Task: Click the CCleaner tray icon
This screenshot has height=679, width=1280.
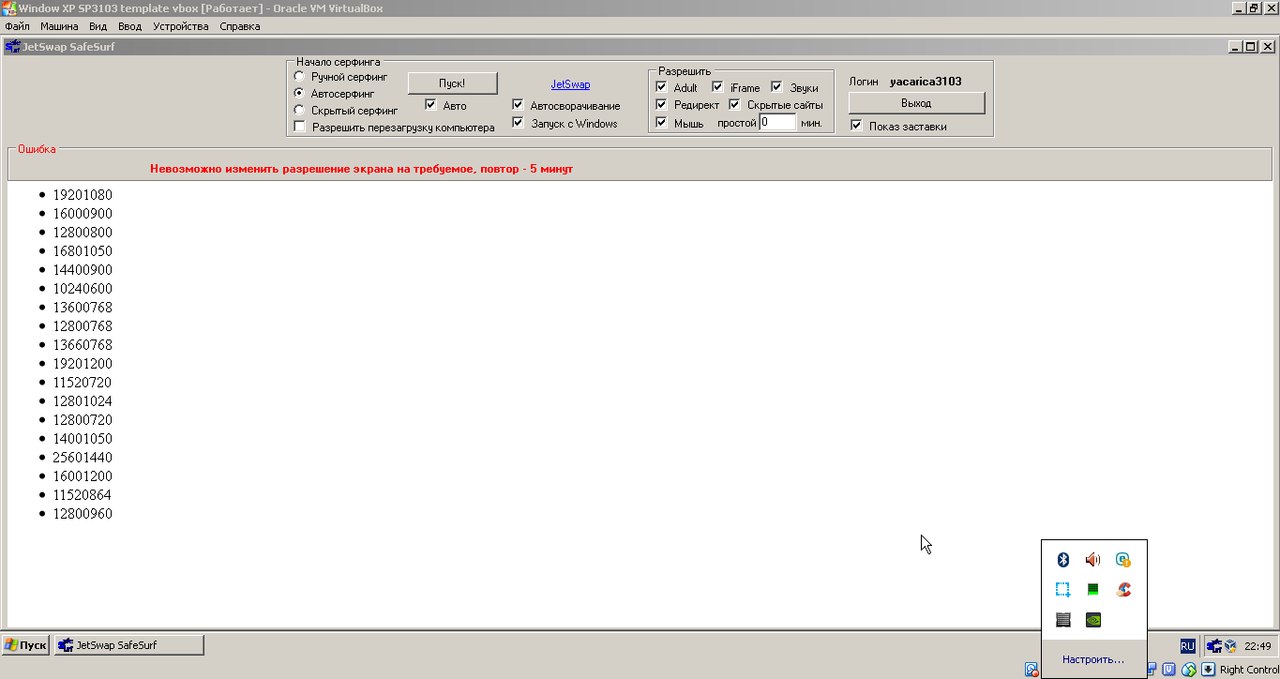Action: [1124, 590]
